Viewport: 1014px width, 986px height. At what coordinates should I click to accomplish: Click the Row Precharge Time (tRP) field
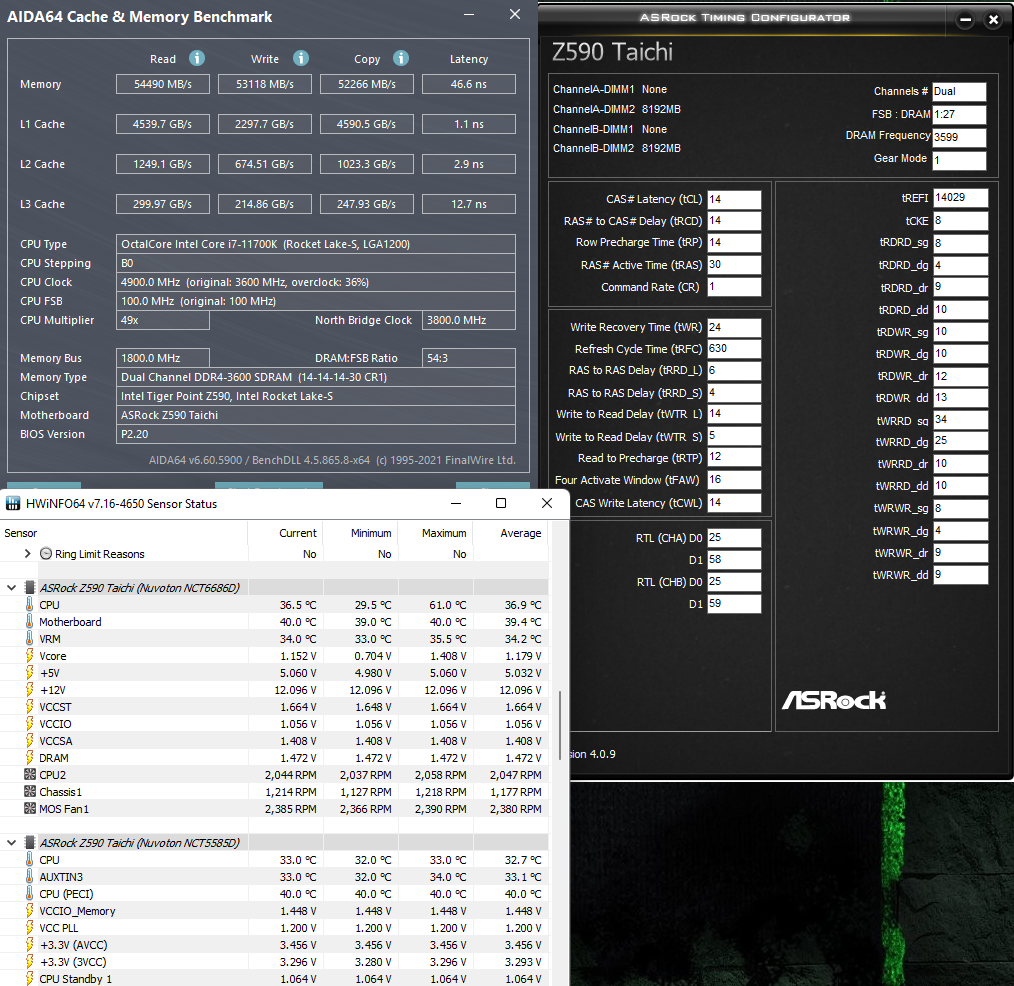(x=734, y=242)
